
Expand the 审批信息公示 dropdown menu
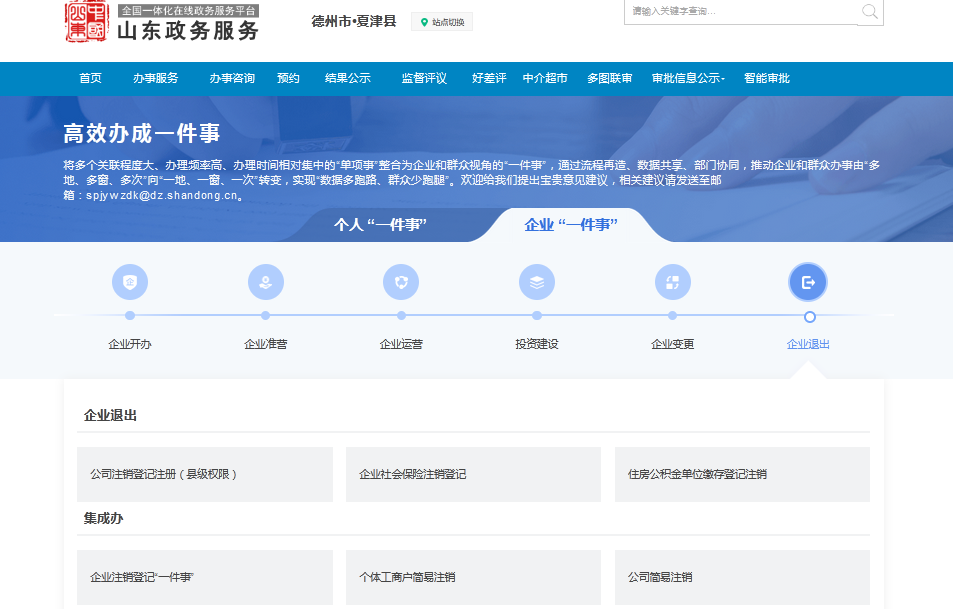688,78
